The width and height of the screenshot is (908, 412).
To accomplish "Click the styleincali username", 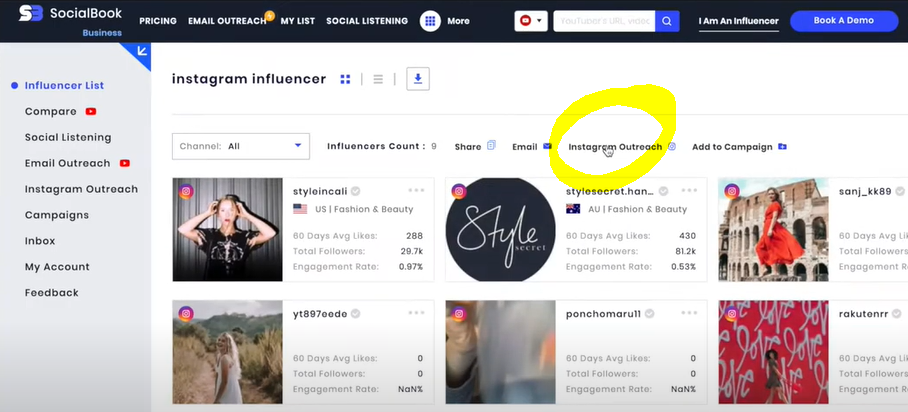I will click(x=320, y=191).
